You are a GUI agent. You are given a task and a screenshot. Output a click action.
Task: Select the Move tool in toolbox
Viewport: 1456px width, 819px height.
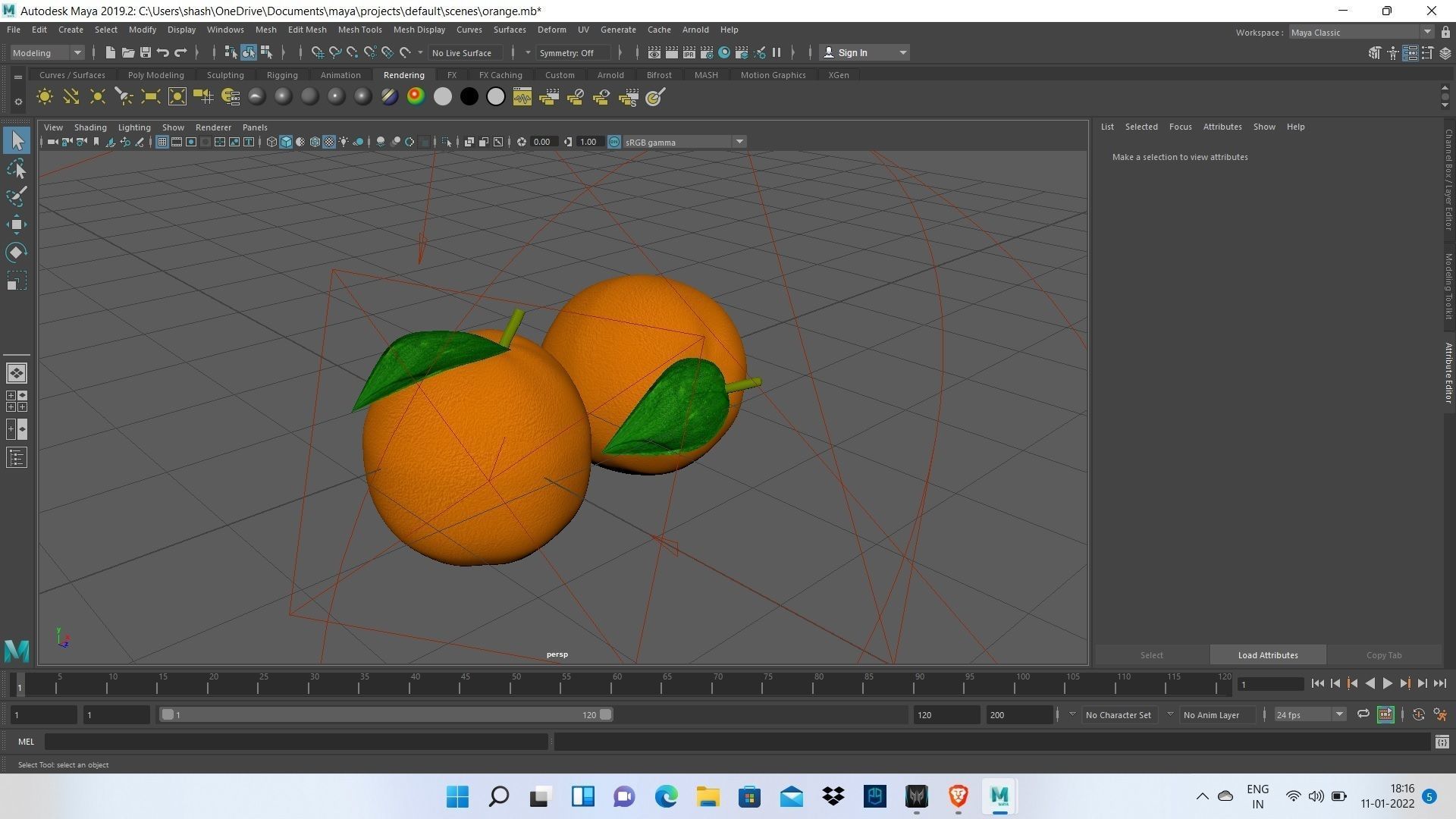click(17, 224)
